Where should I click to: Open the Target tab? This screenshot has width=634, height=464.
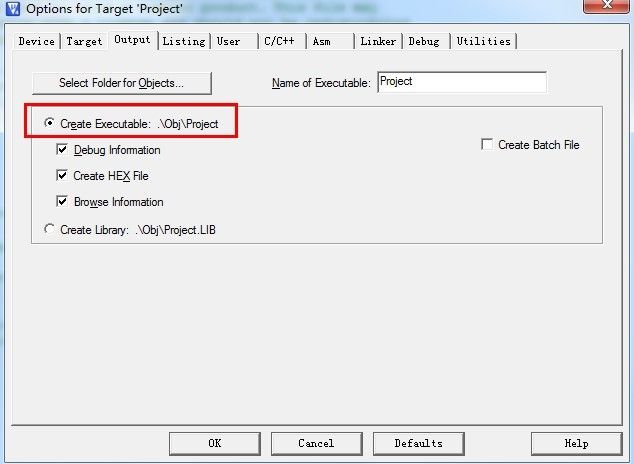coord(85,41)
